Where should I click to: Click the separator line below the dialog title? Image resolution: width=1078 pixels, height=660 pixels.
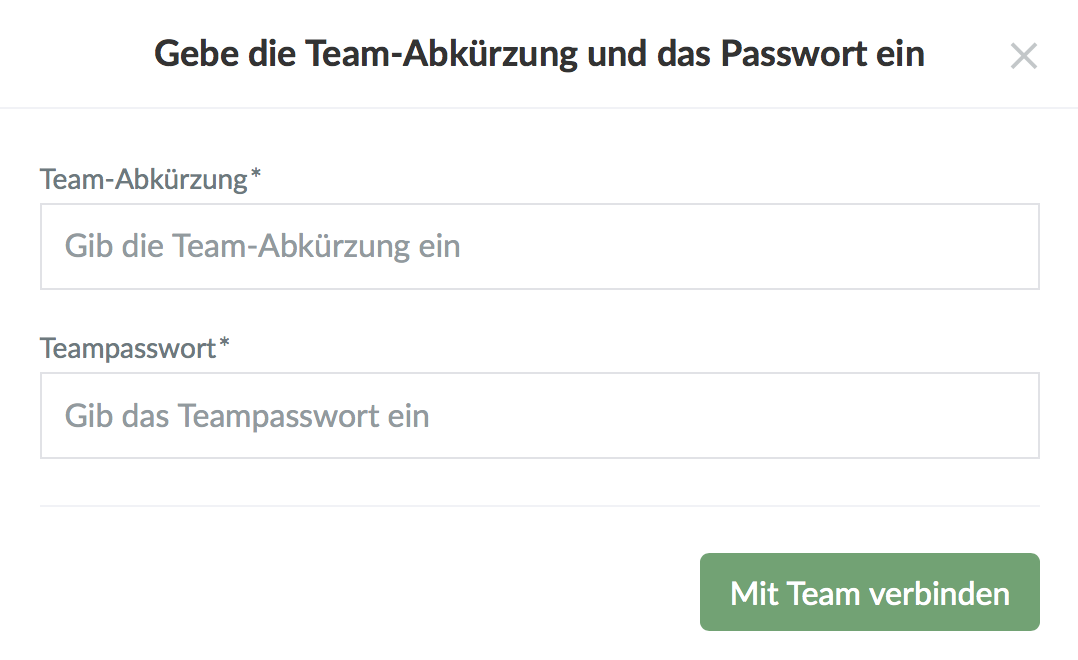539,107
